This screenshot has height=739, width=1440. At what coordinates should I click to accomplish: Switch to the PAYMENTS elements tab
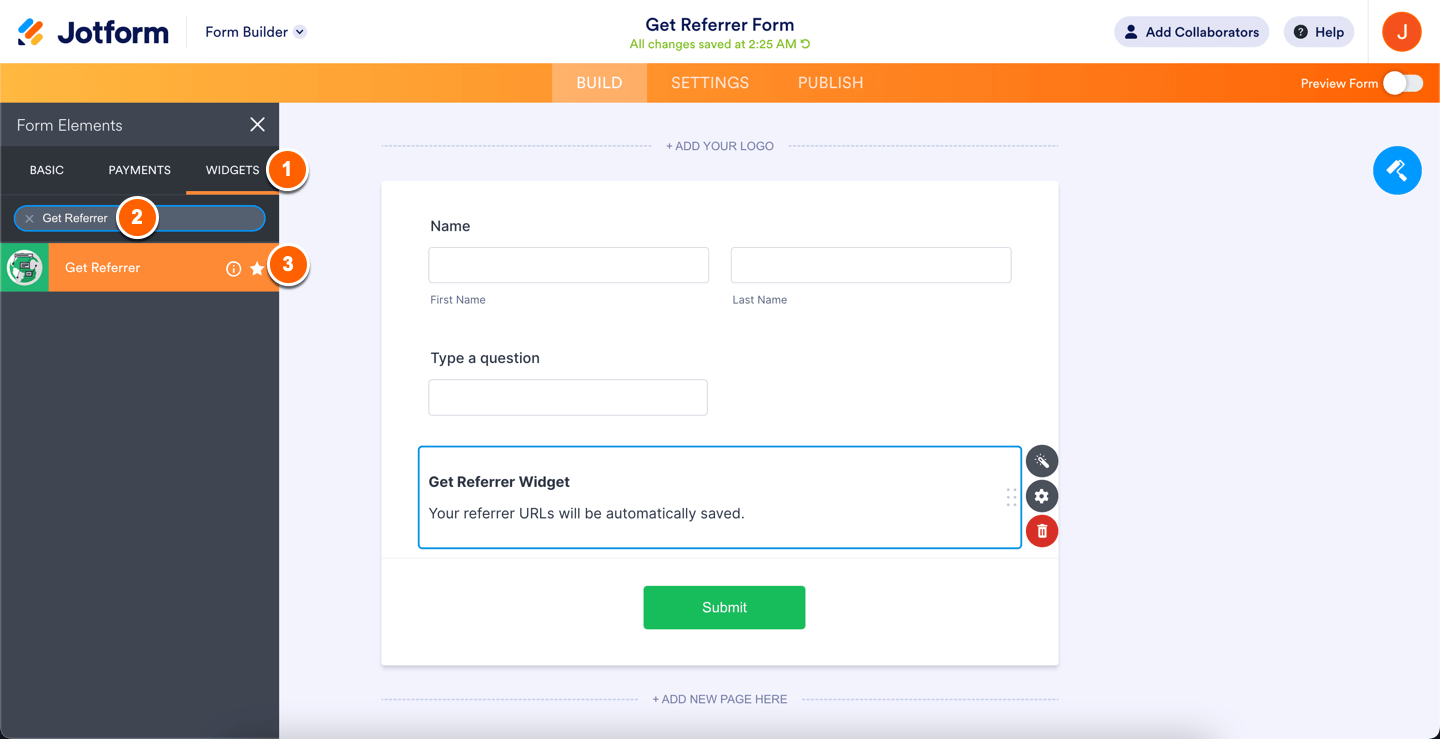click(138, 170)
